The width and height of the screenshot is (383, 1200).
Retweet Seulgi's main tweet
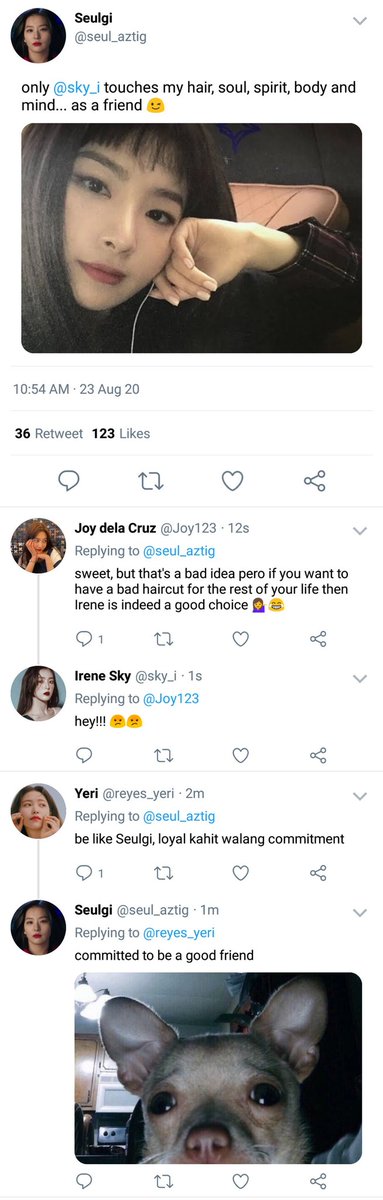coord(150,481)
